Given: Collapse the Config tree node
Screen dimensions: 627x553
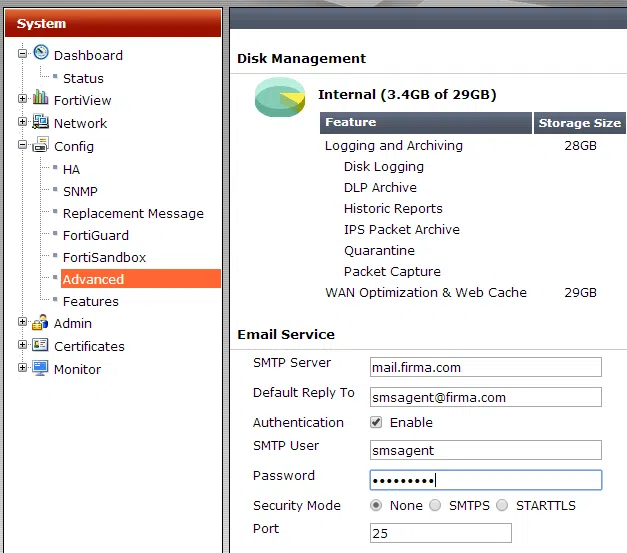Looking at the screenshot, I should (x=23, y=145).
